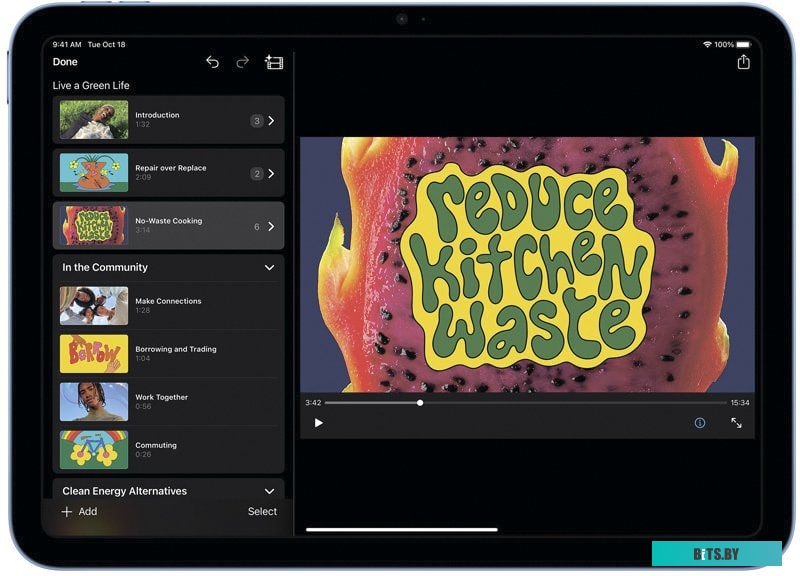Select the Make Connections clip
Viewport: 800px width, 576px height.
tap(168, 305)
